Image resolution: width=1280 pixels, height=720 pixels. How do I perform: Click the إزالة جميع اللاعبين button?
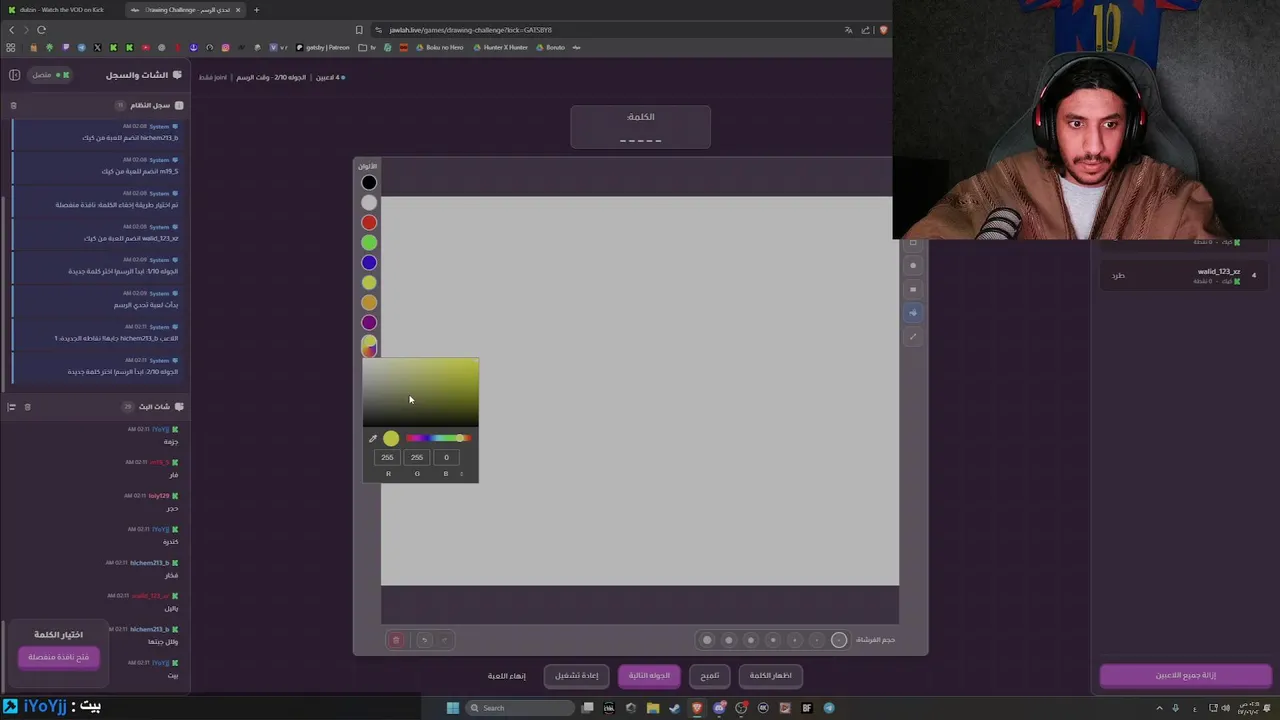(x=1186, y=675)
